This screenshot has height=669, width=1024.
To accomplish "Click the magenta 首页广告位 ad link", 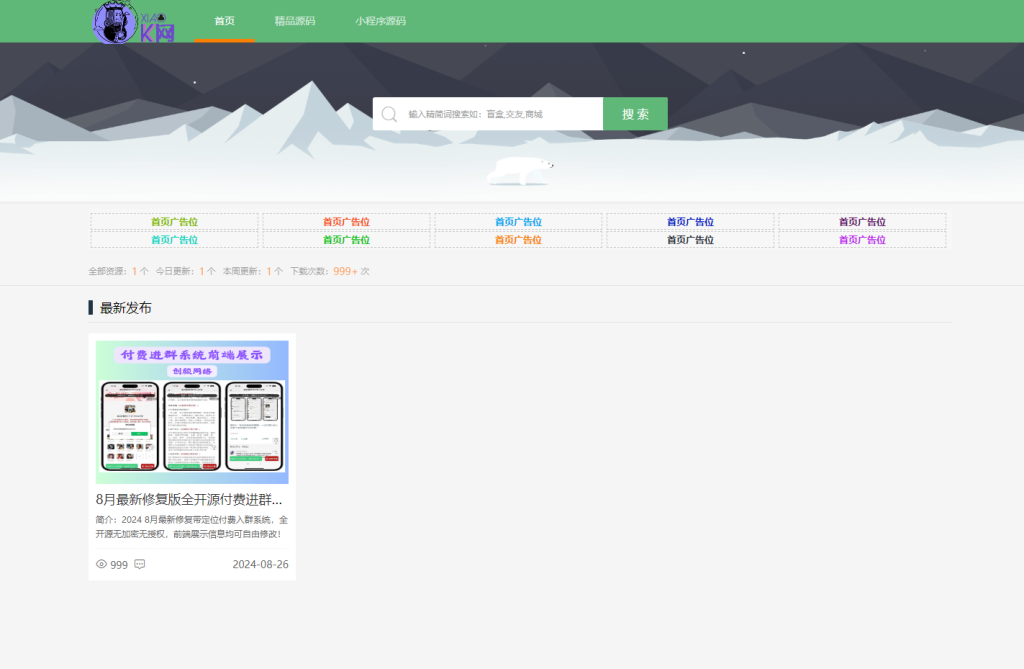I will tap(862, 240).
